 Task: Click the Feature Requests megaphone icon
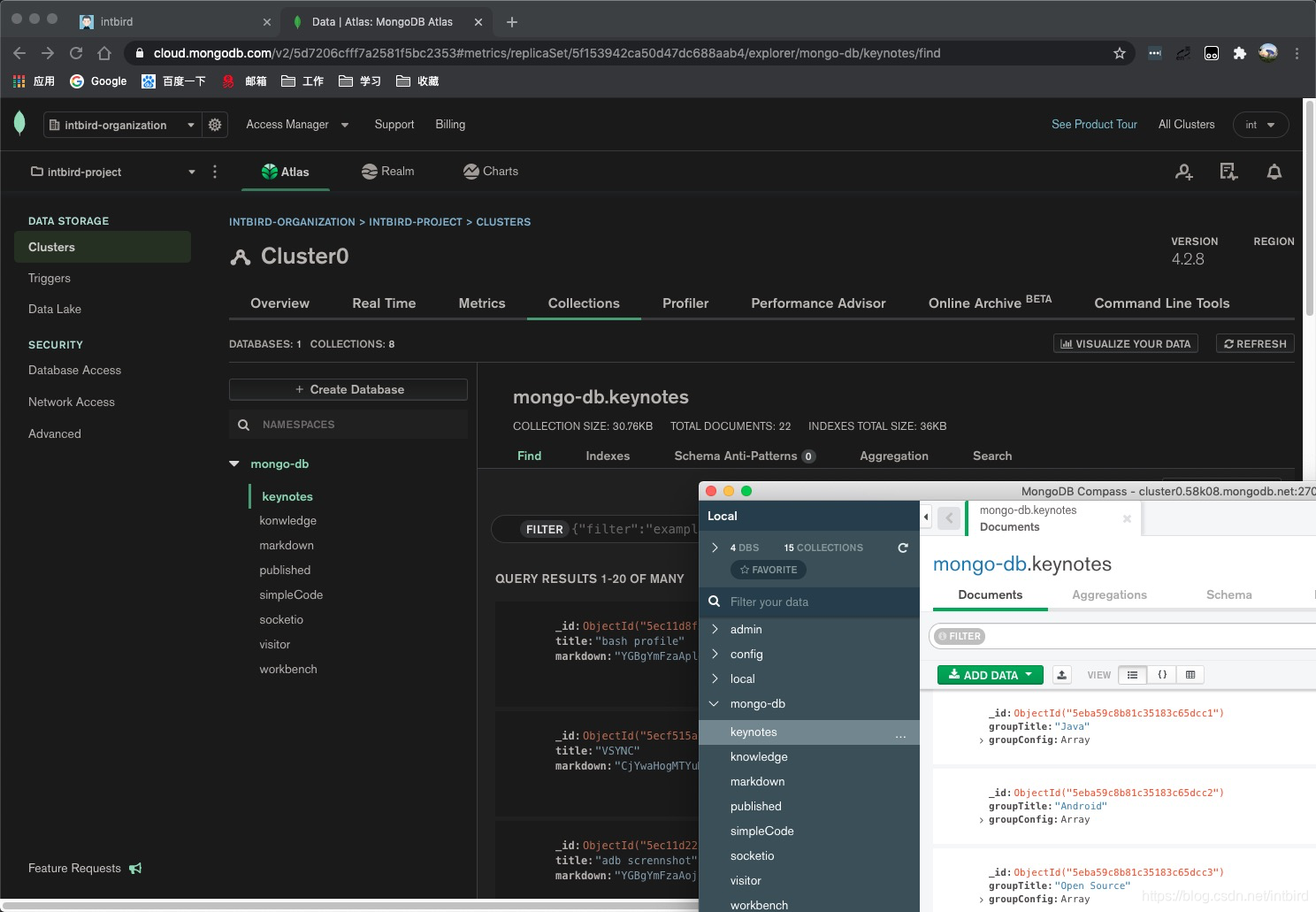135,869
